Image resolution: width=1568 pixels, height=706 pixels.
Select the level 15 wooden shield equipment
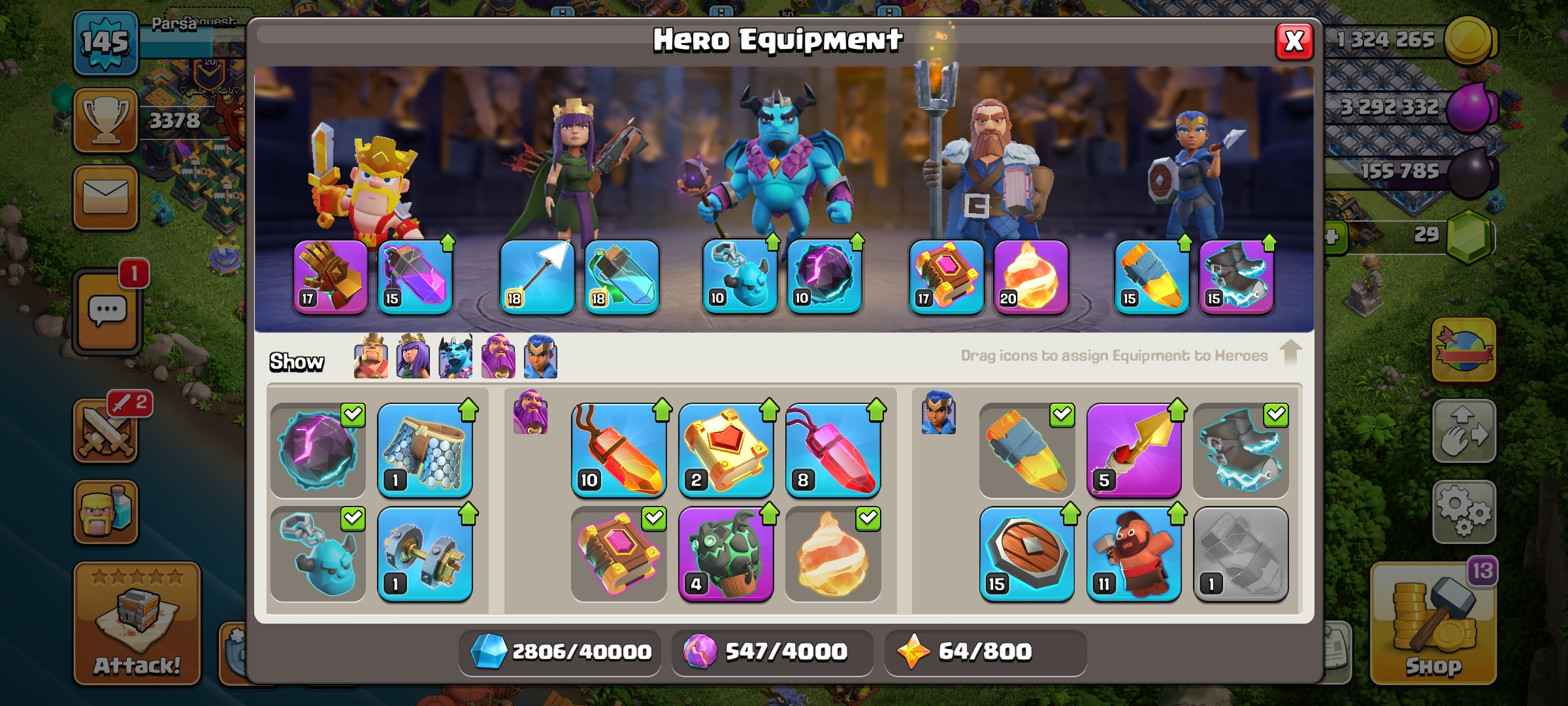pyautogui.click(x=1026, y=554)
